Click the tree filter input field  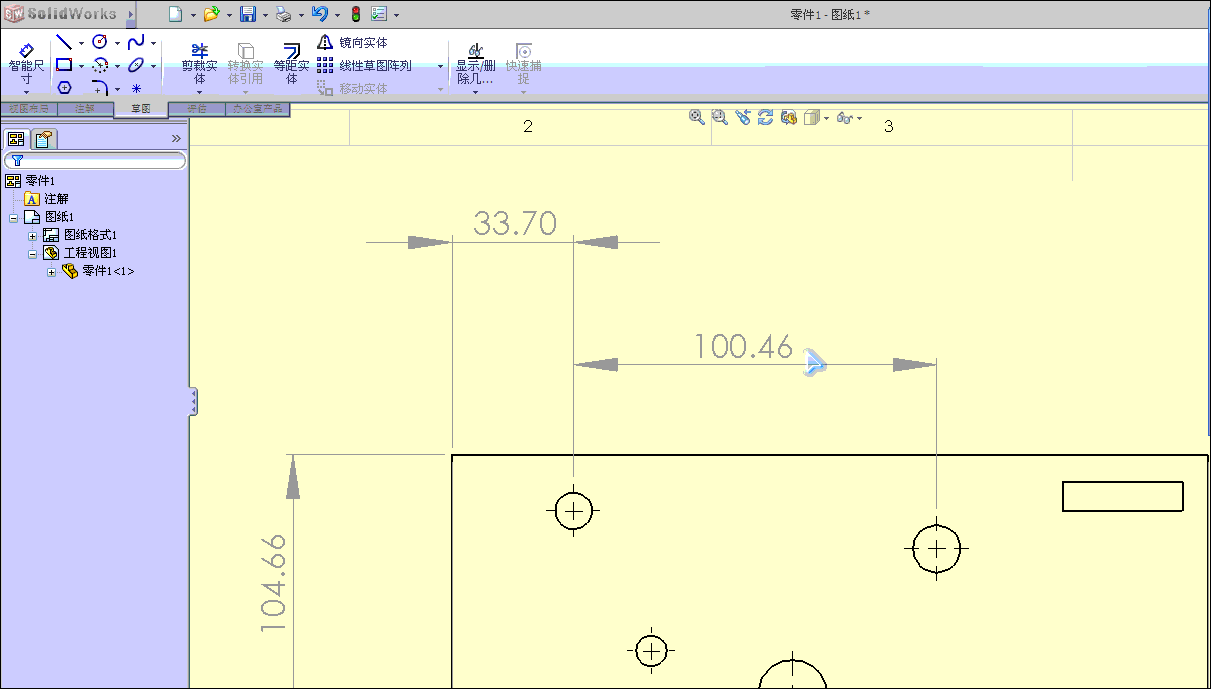95,160
